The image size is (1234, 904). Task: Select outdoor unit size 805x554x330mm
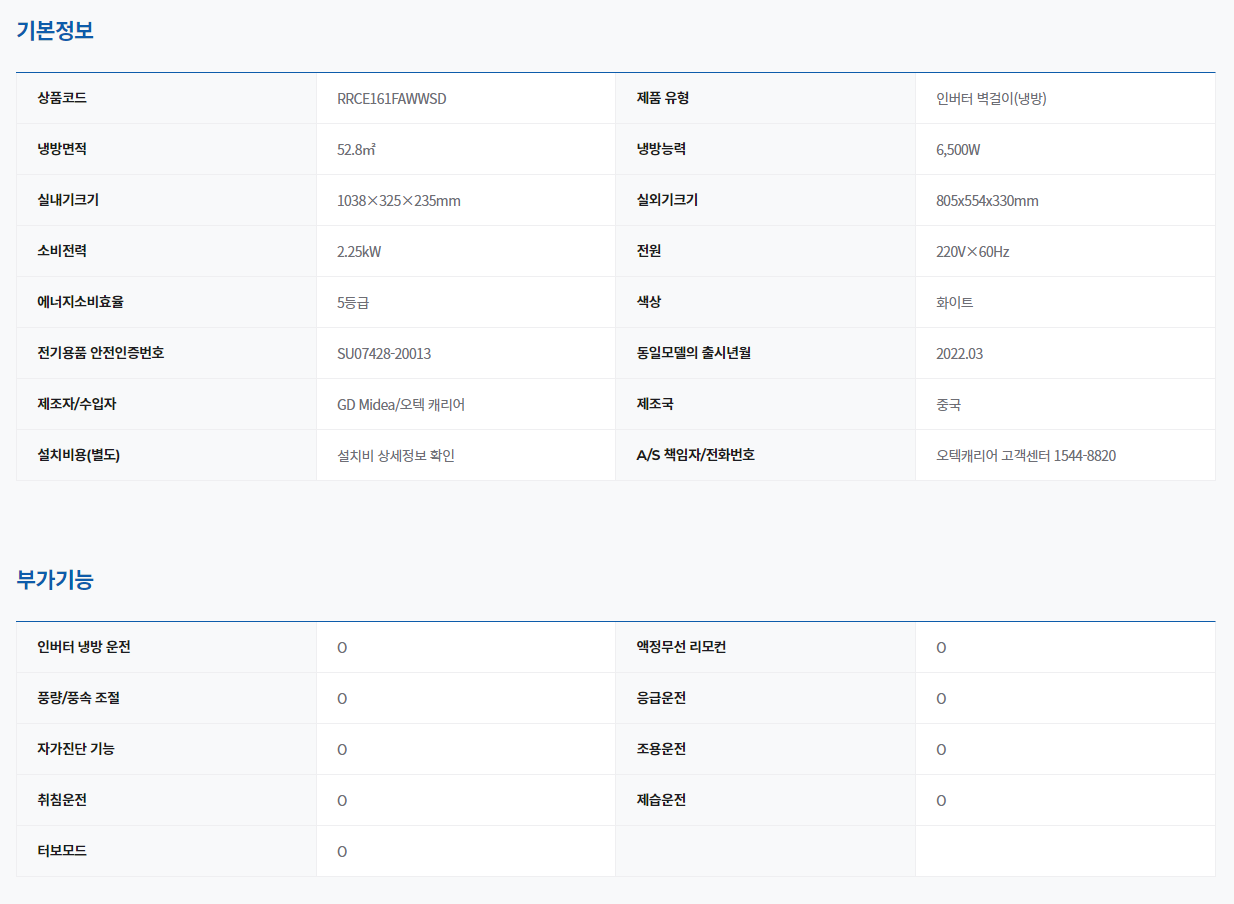point(987,201)
